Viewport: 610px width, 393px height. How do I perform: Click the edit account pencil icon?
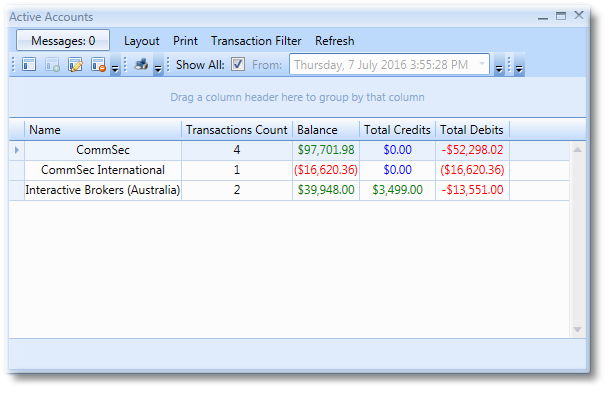coord(75,64)
